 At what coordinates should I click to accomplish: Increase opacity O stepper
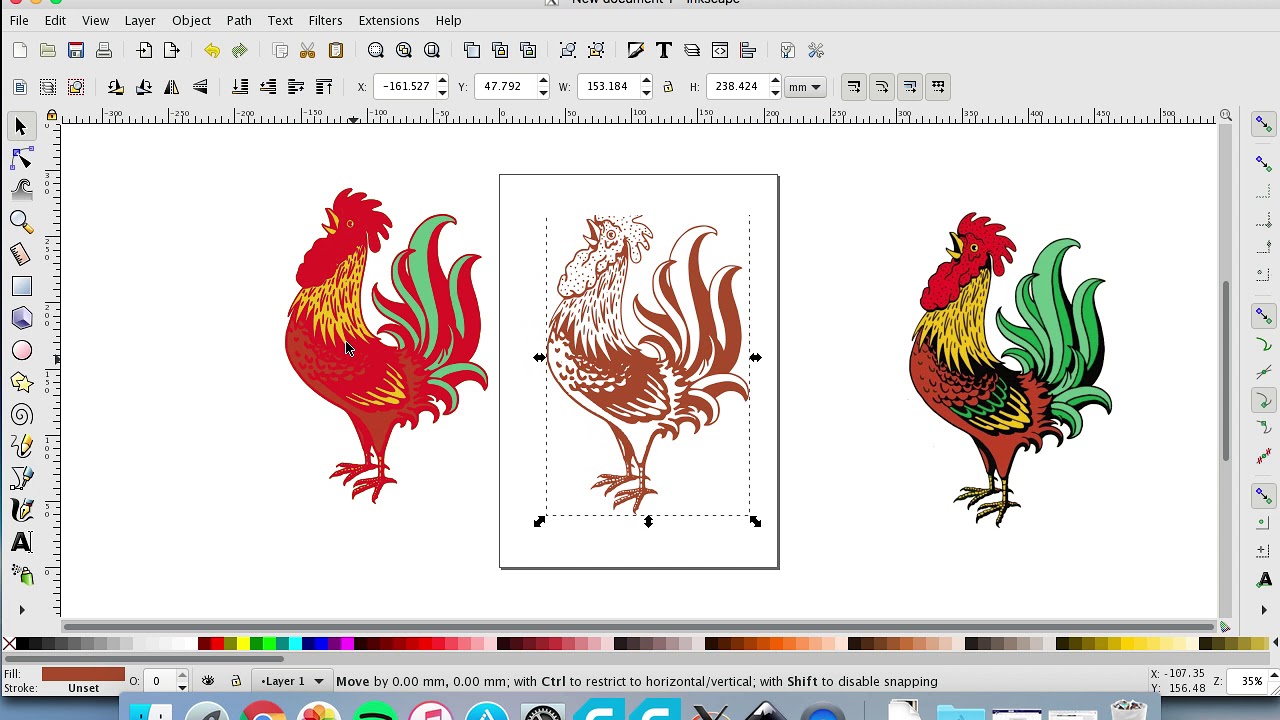(x=182, y=676)
